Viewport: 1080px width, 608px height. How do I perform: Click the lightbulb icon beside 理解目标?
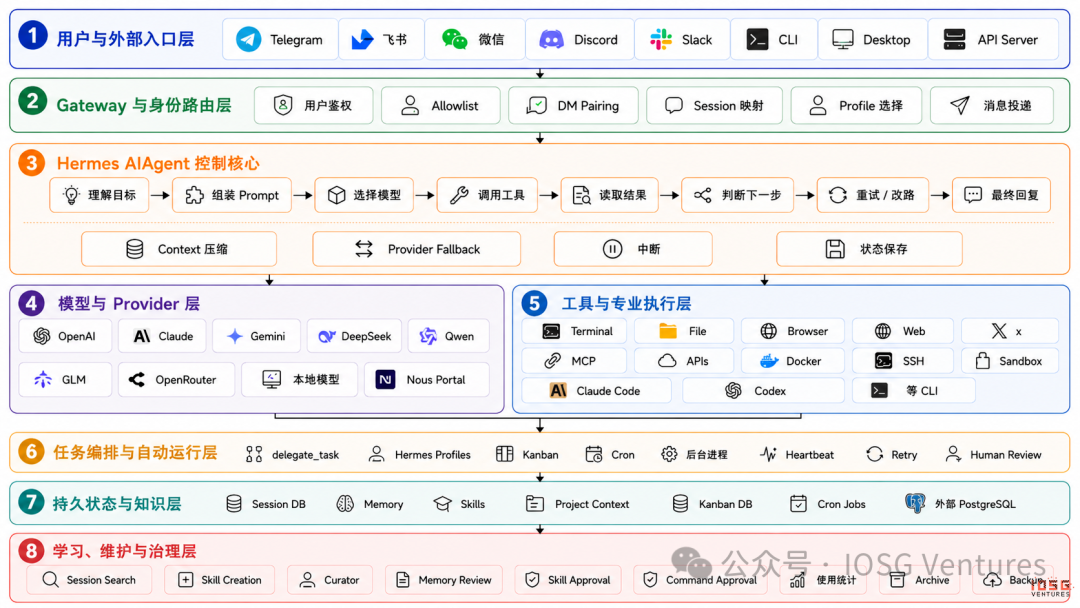tap(71, 195)
